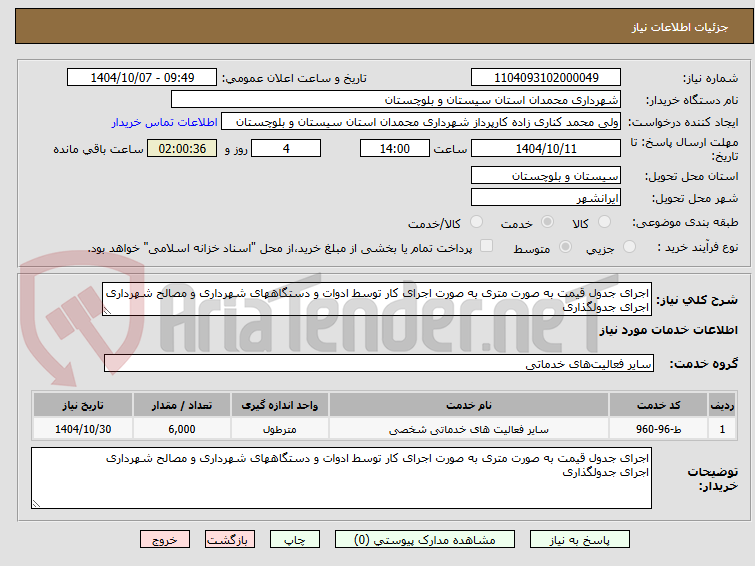
Task: Click the تعداد / مقدار column header
Action: (182, 405)
